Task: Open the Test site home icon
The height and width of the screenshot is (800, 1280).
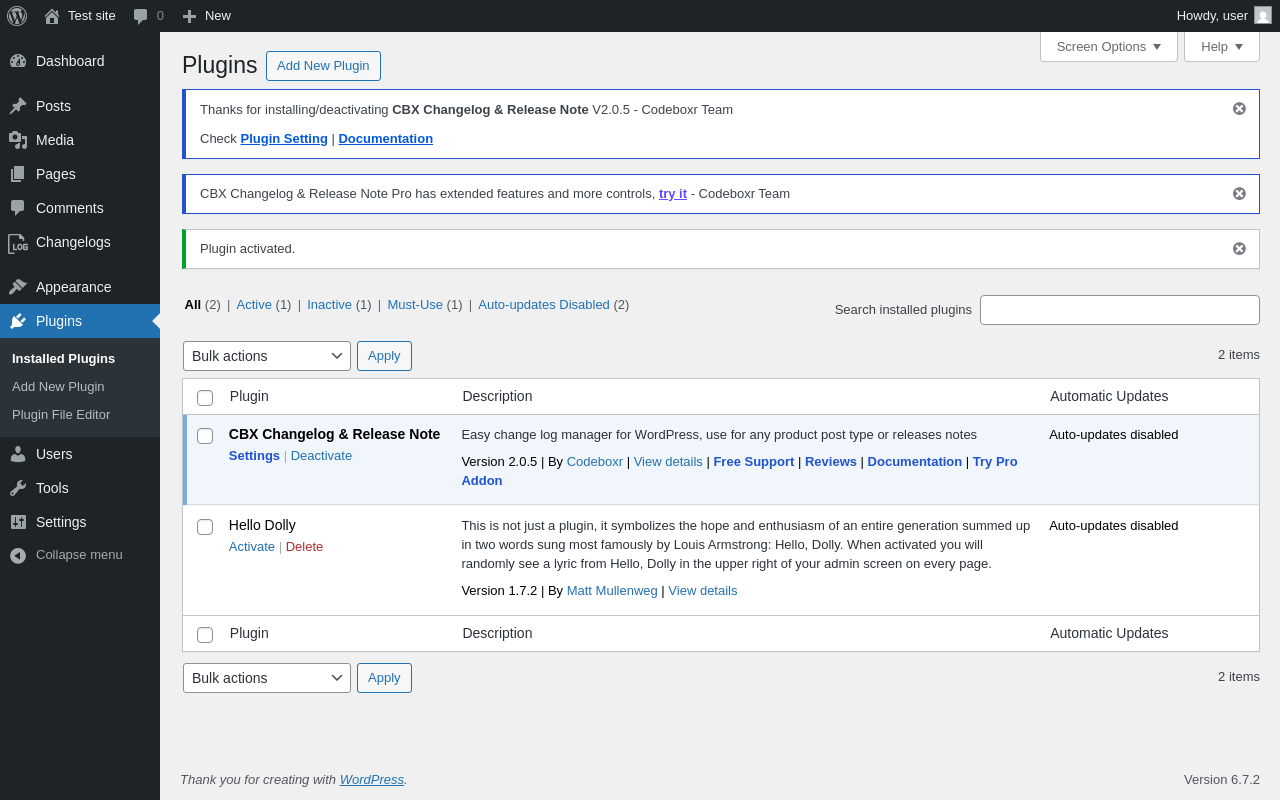Action: coord(52,16)
